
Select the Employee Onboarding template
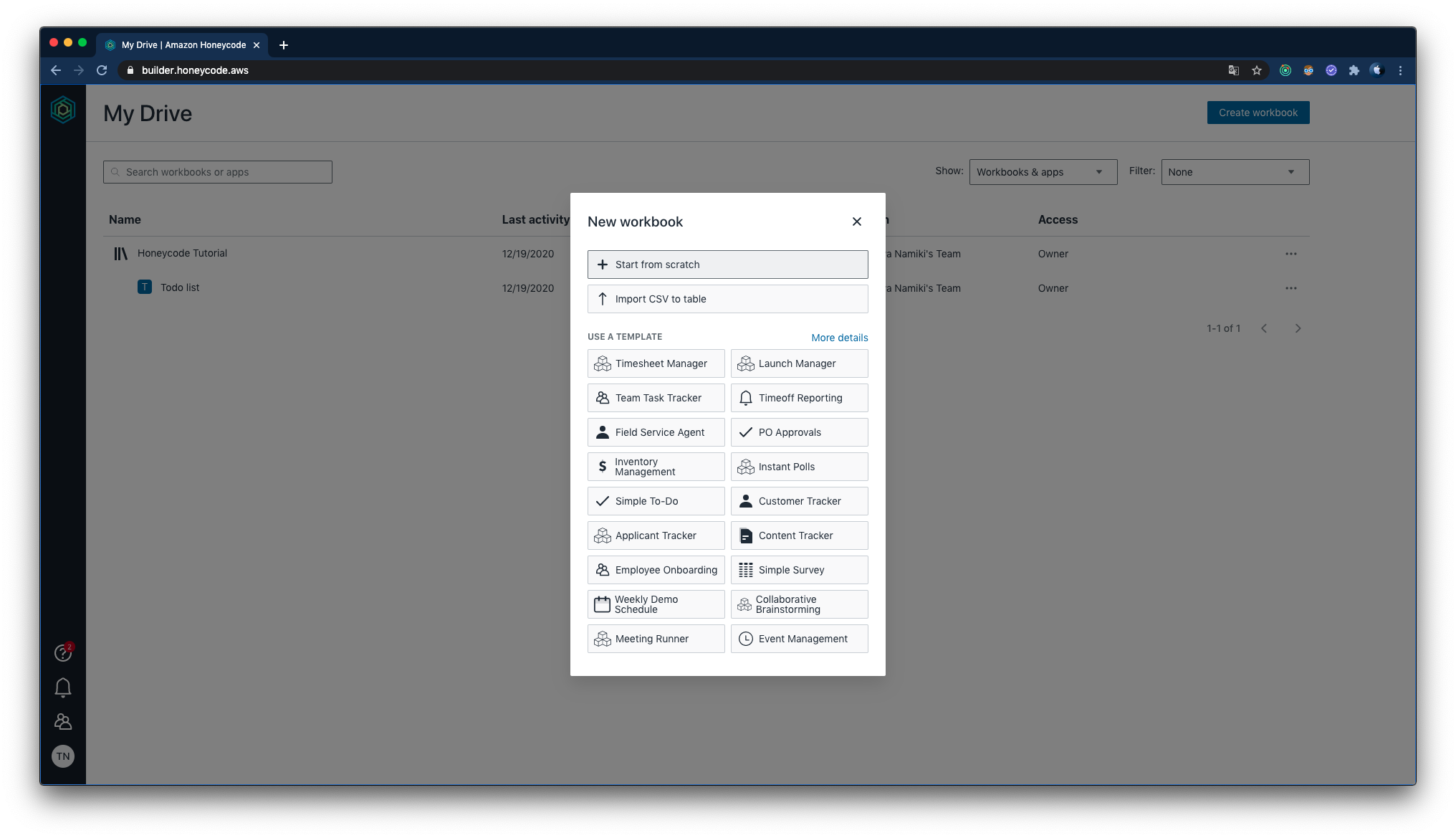[656, 570]
